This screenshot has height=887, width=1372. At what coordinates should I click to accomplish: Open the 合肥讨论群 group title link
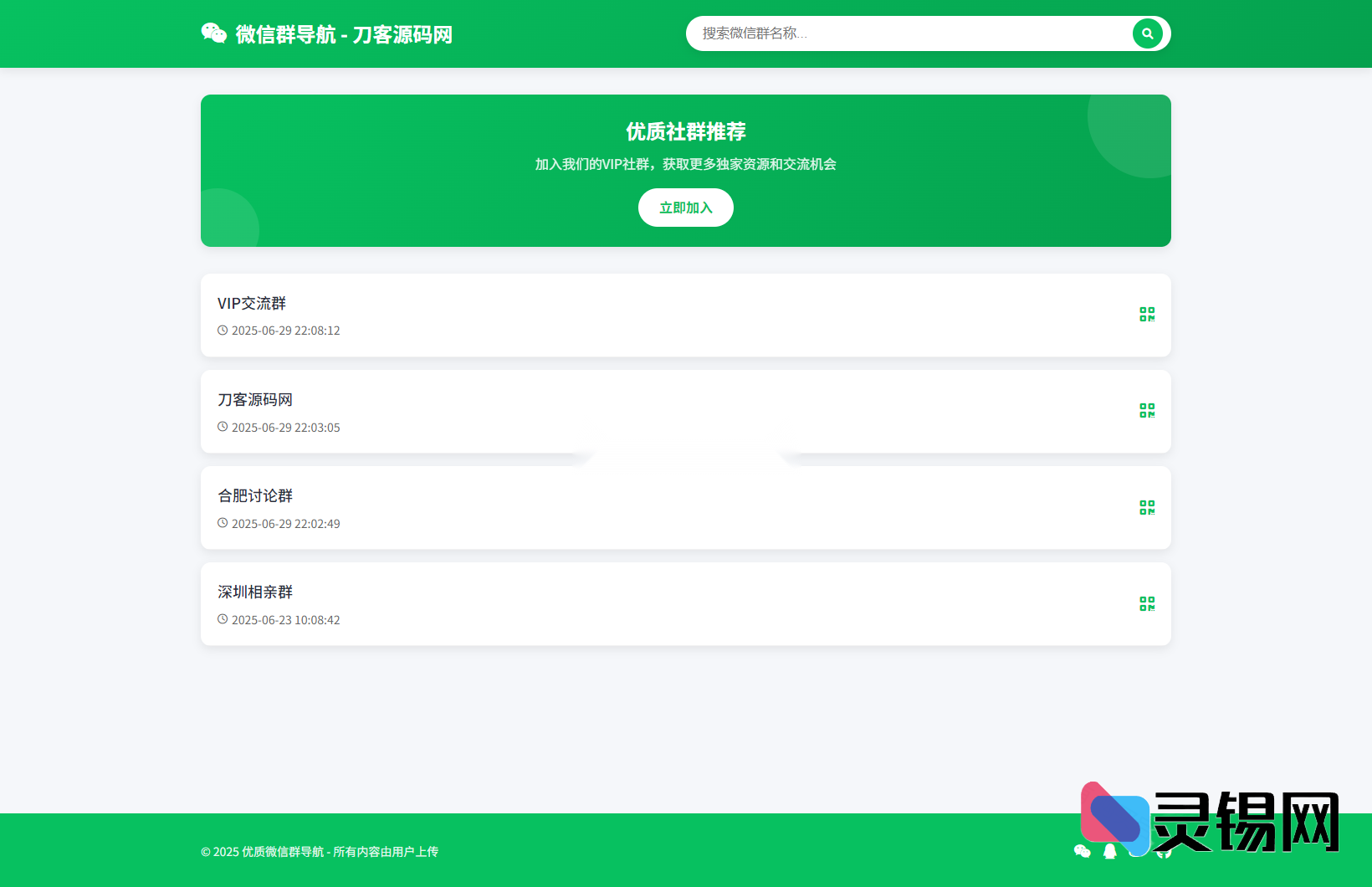(254, 495)
